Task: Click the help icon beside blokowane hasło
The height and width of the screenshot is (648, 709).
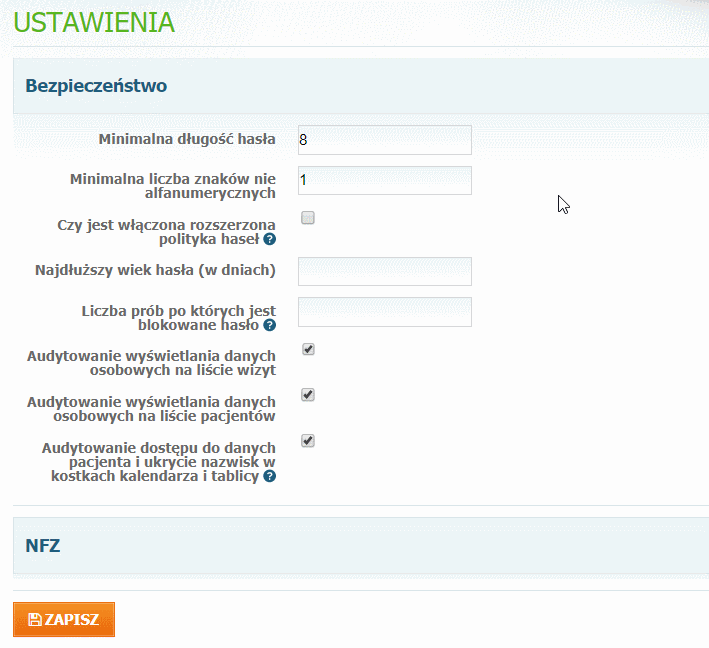Action: [269, 325]
